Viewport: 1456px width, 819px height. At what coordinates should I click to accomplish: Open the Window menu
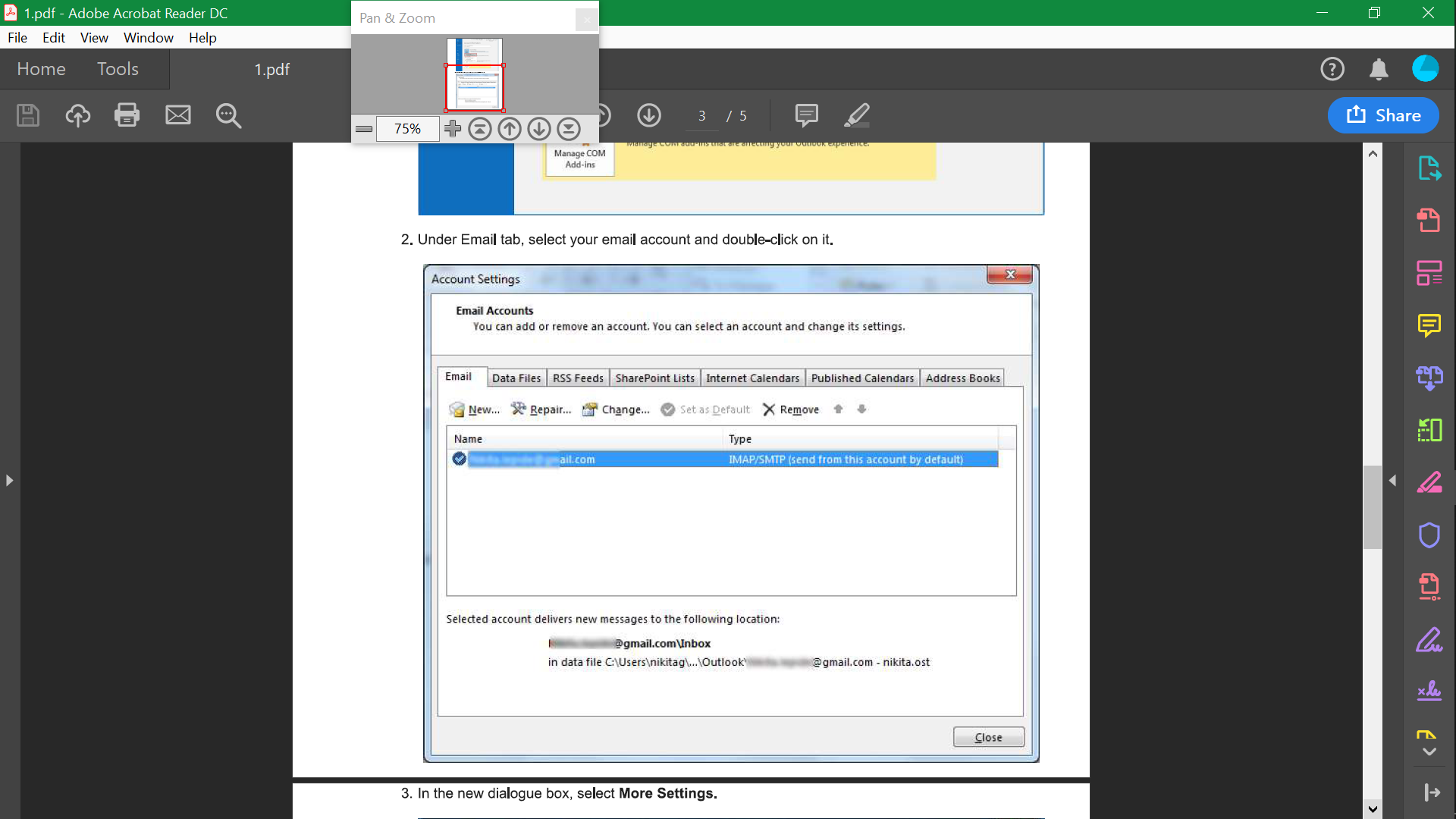149,37
